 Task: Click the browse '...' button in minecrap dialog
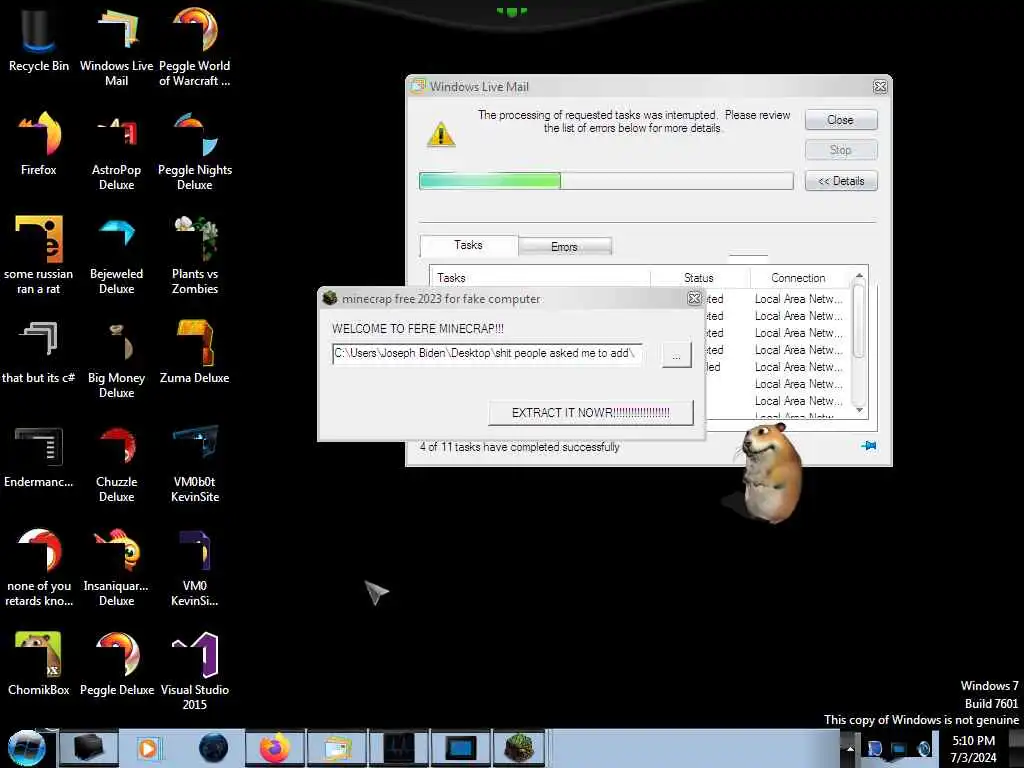pos(677,356)
